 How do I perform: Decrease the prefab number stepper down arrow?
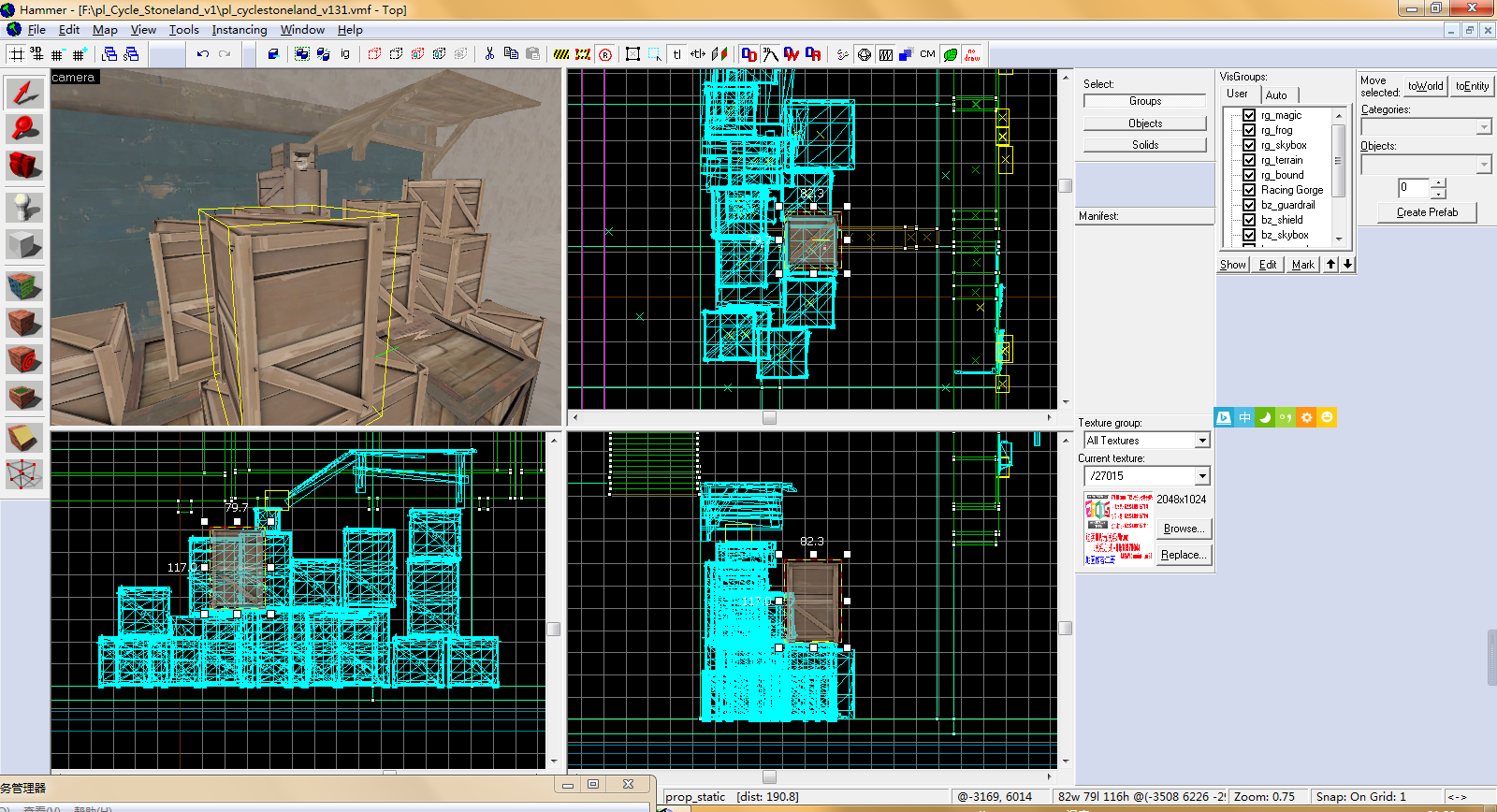pyautogui.click(x=1438, y=194)
